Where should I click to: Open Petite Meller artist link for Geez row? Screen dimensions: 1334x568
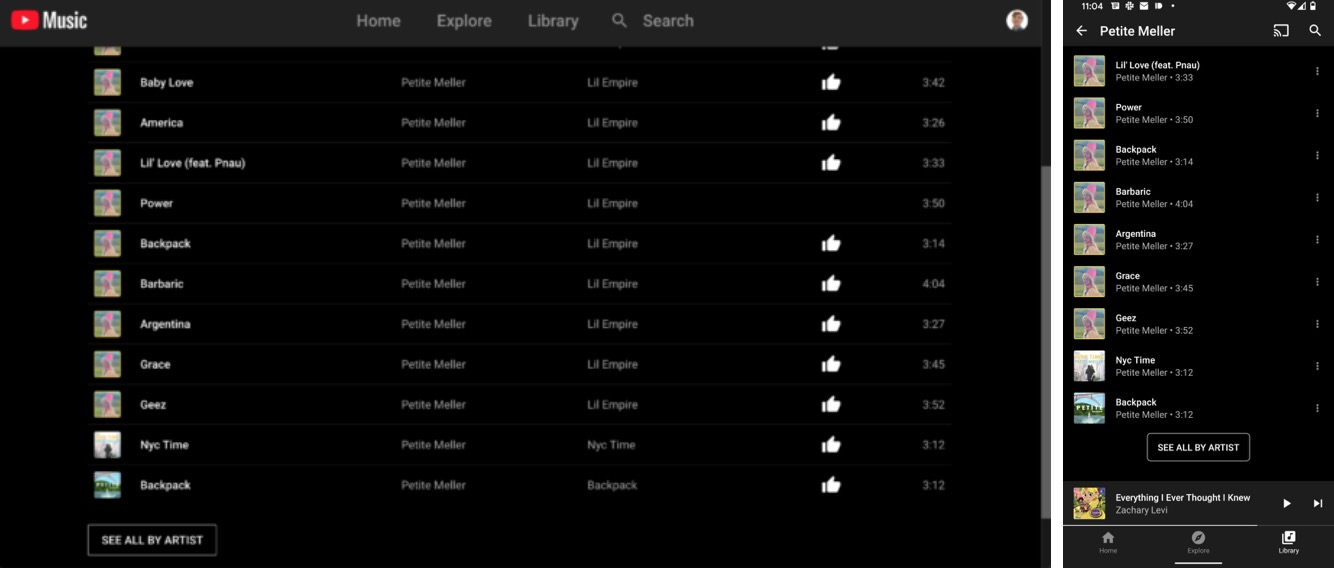coord(433,404)
